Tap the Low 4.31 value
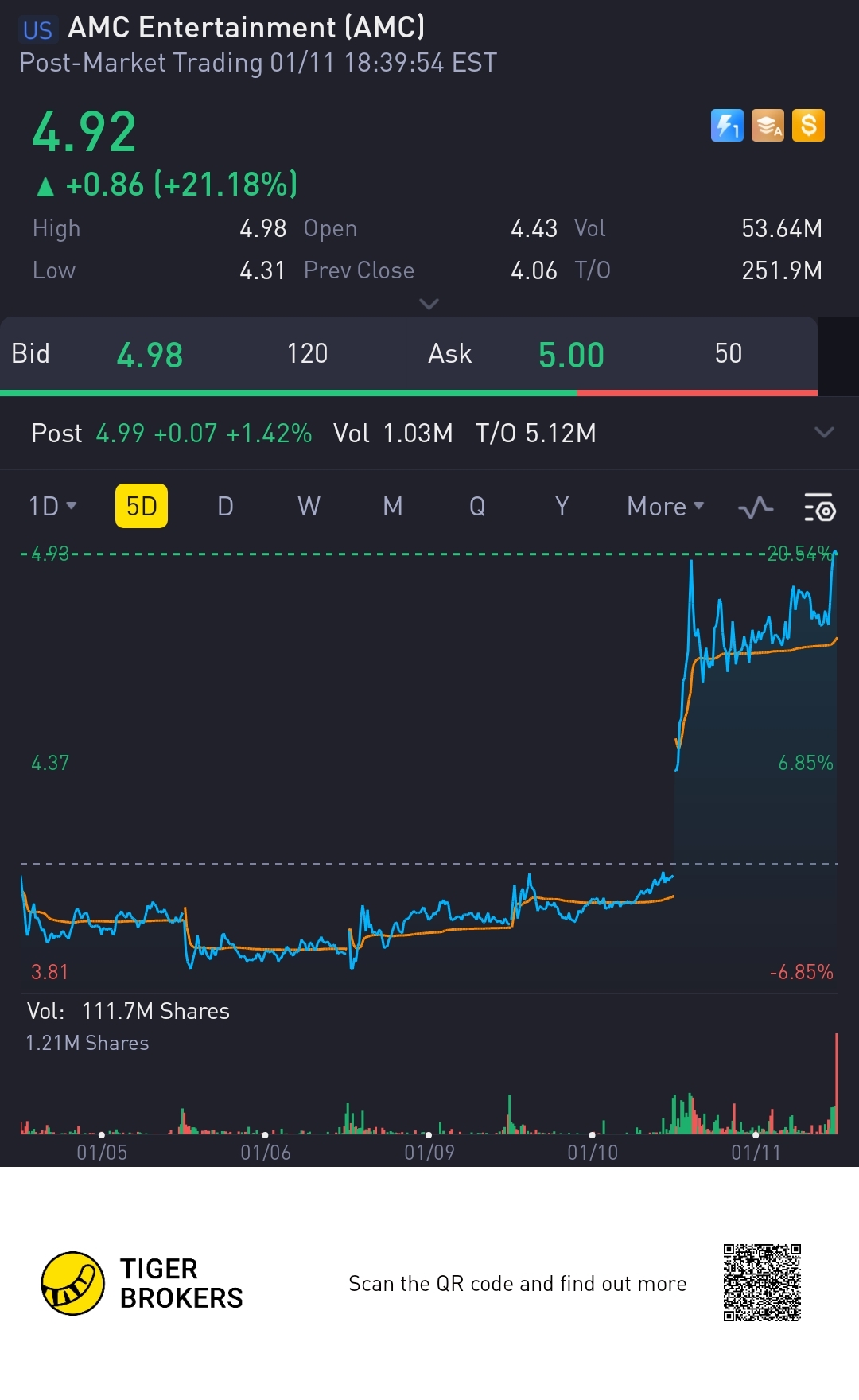The width and height of the screenshot is (859, 1400). [262, 270]
